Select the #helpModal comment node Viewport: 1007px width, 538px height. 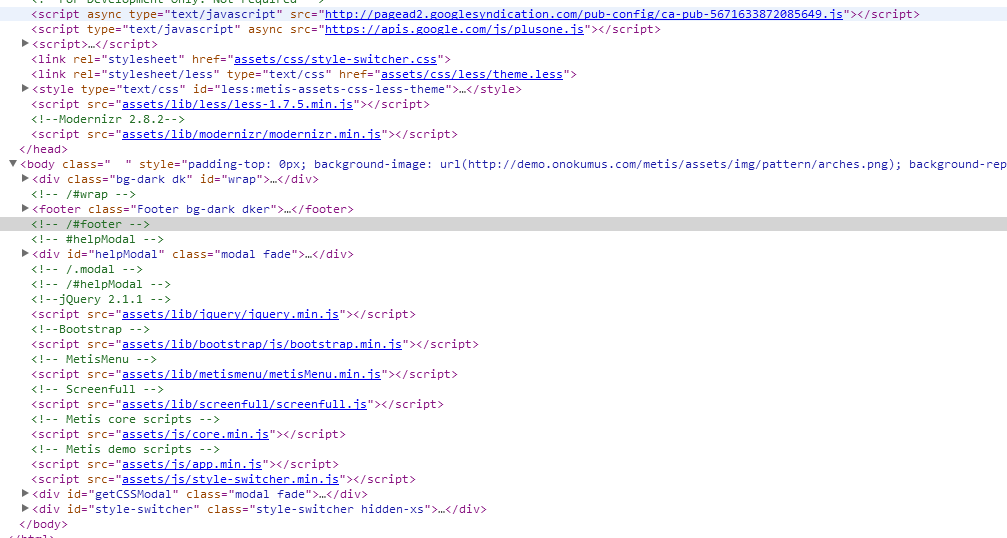[97, 239]
